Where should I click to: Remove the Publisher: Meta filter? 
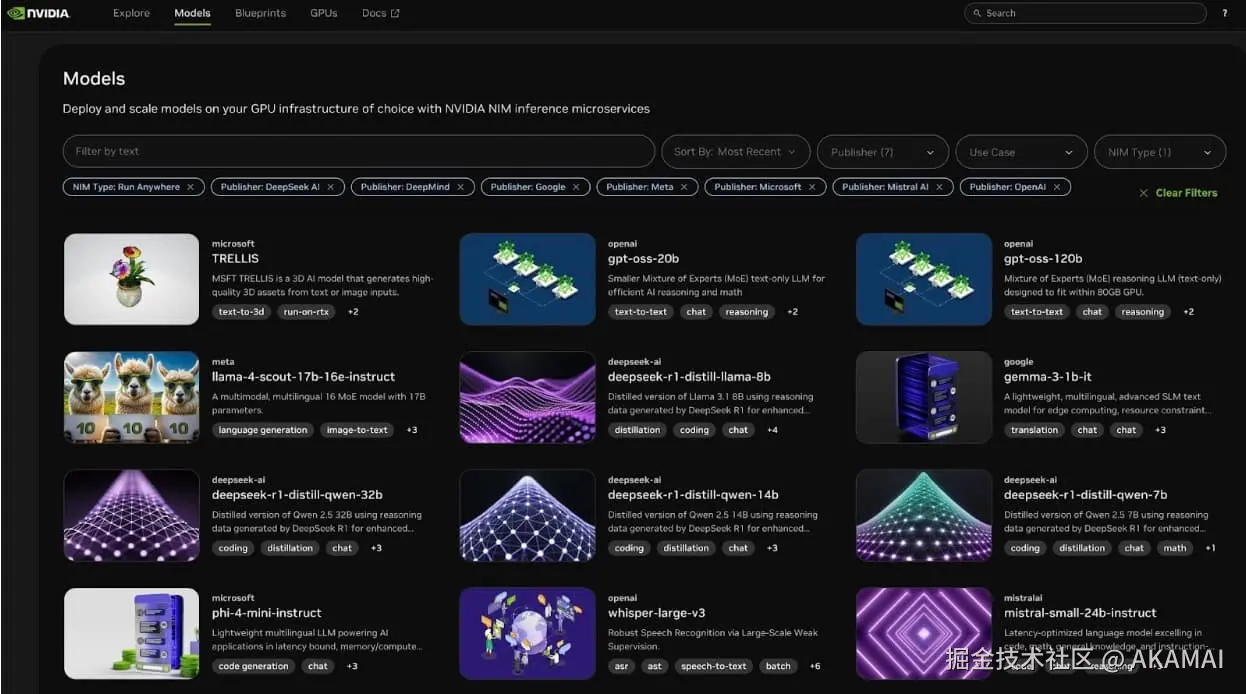click(684, 187)
